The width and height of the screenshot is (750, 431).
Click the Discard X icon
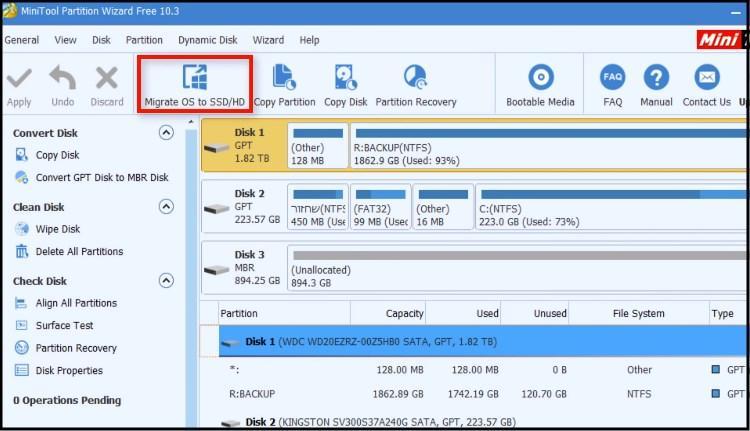pyautogui.click(x=107, y=78)
